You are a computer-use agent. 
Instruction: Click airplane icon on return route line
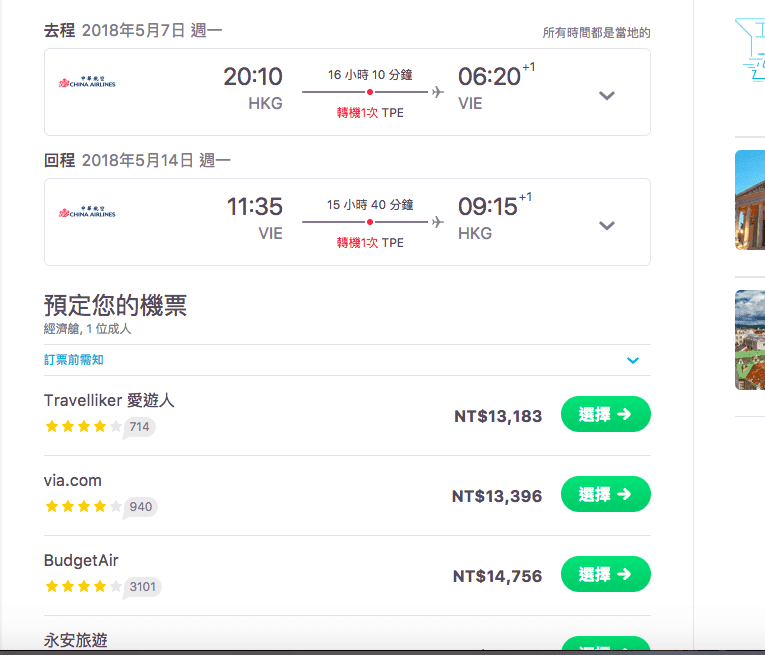pos(438,222)
